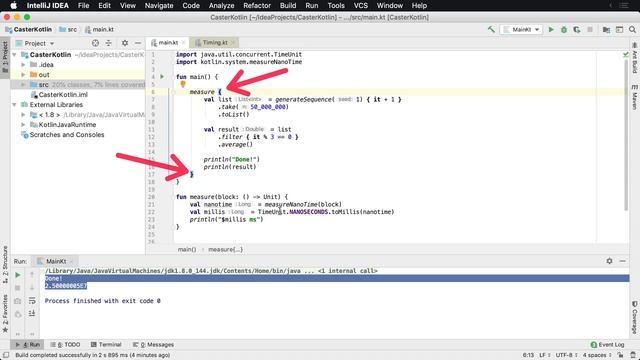Open Project Structure from toolbar

click(606, 29)
